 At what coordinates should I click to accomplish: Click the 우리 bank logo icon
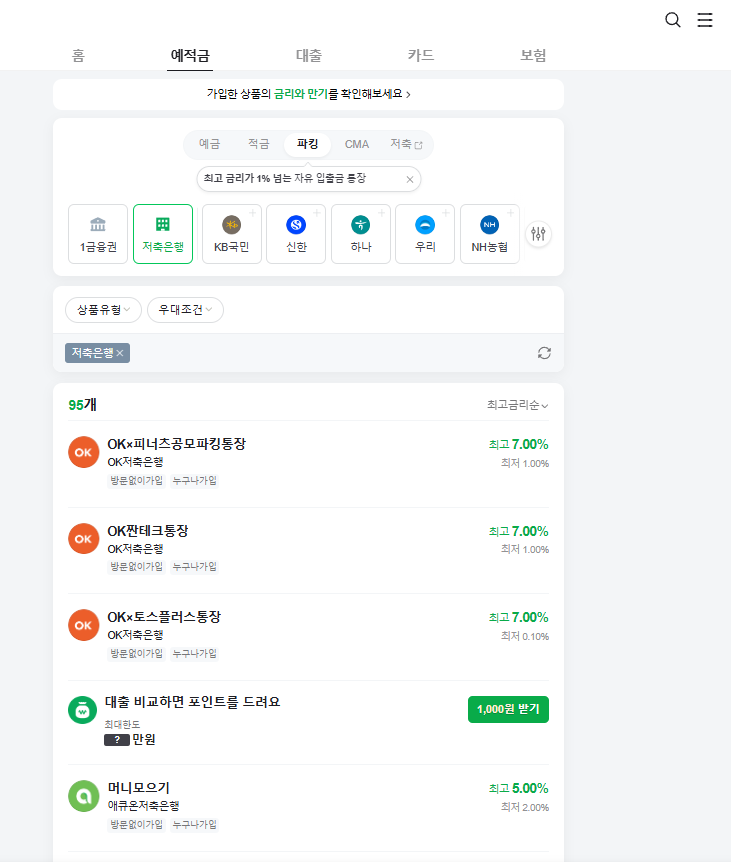[x=425, y=224]
